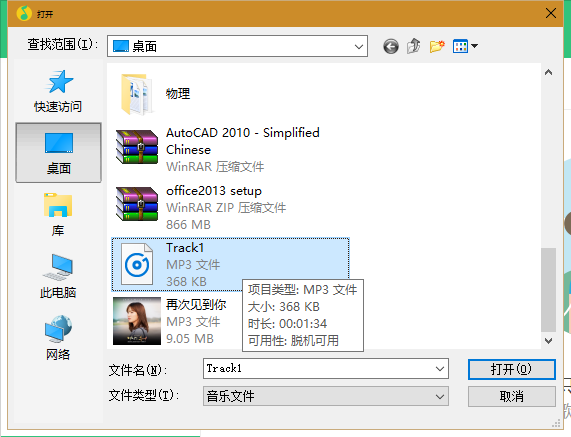Click the file list scrollbar thumb

(548, 290)
